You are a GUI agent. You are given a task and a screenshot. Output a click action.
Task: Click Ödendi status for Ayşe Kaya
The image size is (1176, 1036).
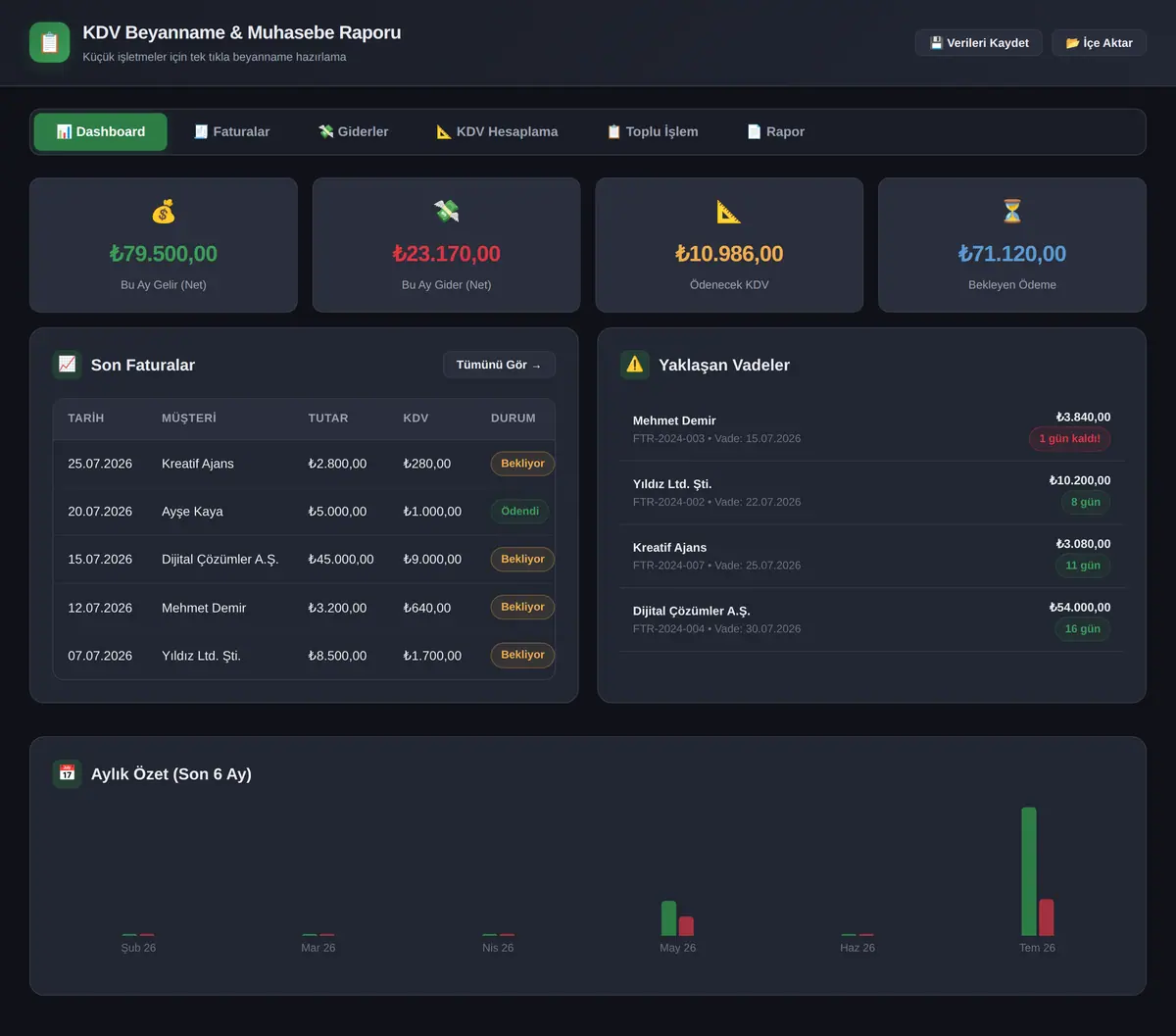(x=519, y=512)
